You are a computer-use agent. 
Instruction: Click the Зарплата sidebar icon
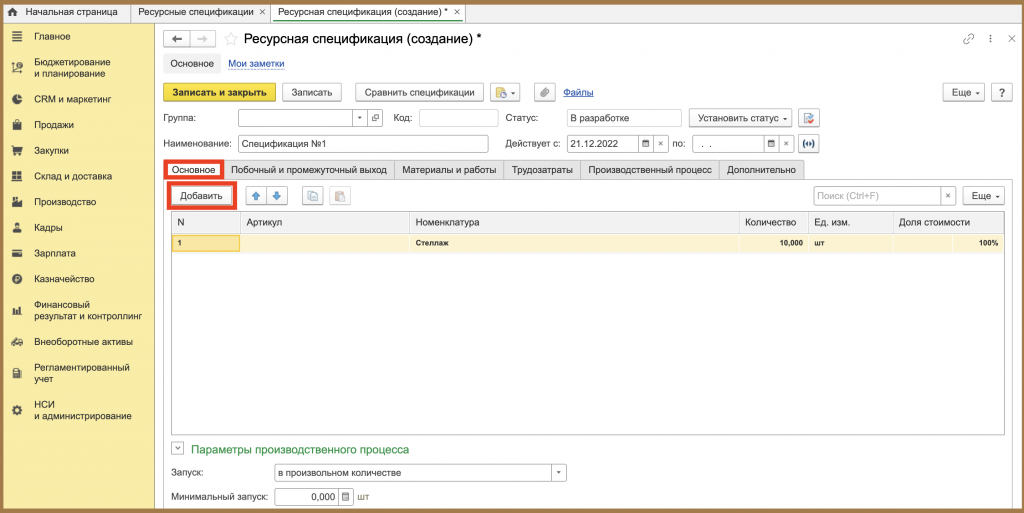[18, 253]
